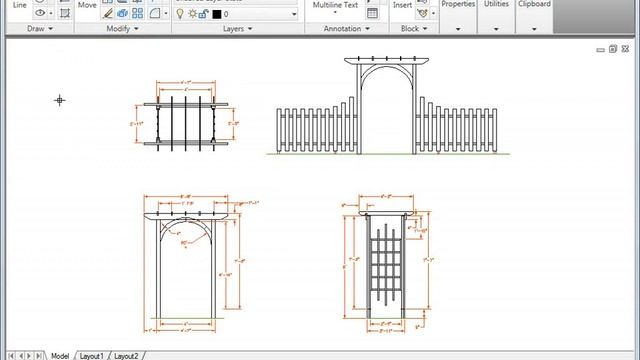The width and height of the screenshot is (640, 360).
Task: Select the Erase tool pencil icon
Action: (x=108, y=13)
